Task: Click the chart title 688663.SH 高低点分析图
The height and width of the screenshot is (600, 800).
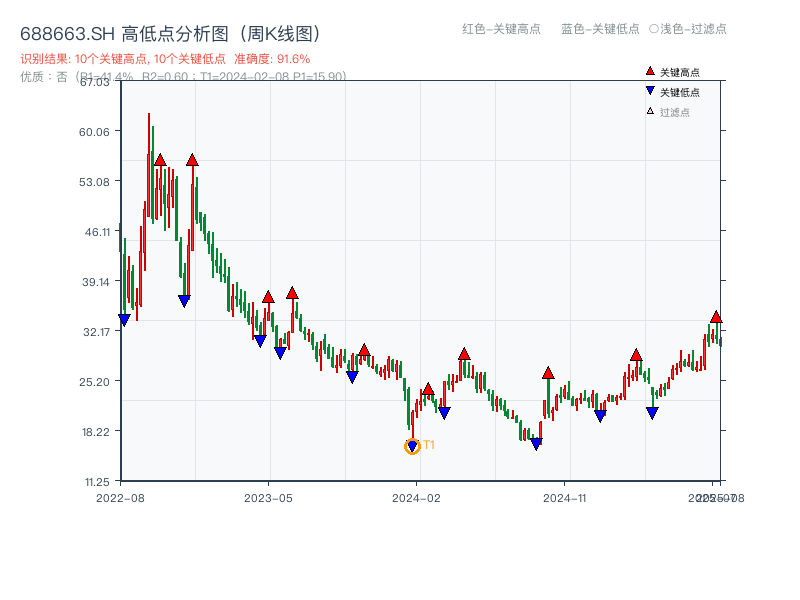Action: pos(170,31)
